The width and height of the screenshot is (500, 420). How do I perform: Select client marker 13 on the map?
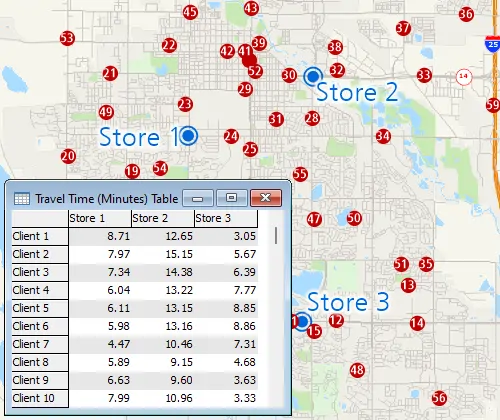tap(408, 285)
